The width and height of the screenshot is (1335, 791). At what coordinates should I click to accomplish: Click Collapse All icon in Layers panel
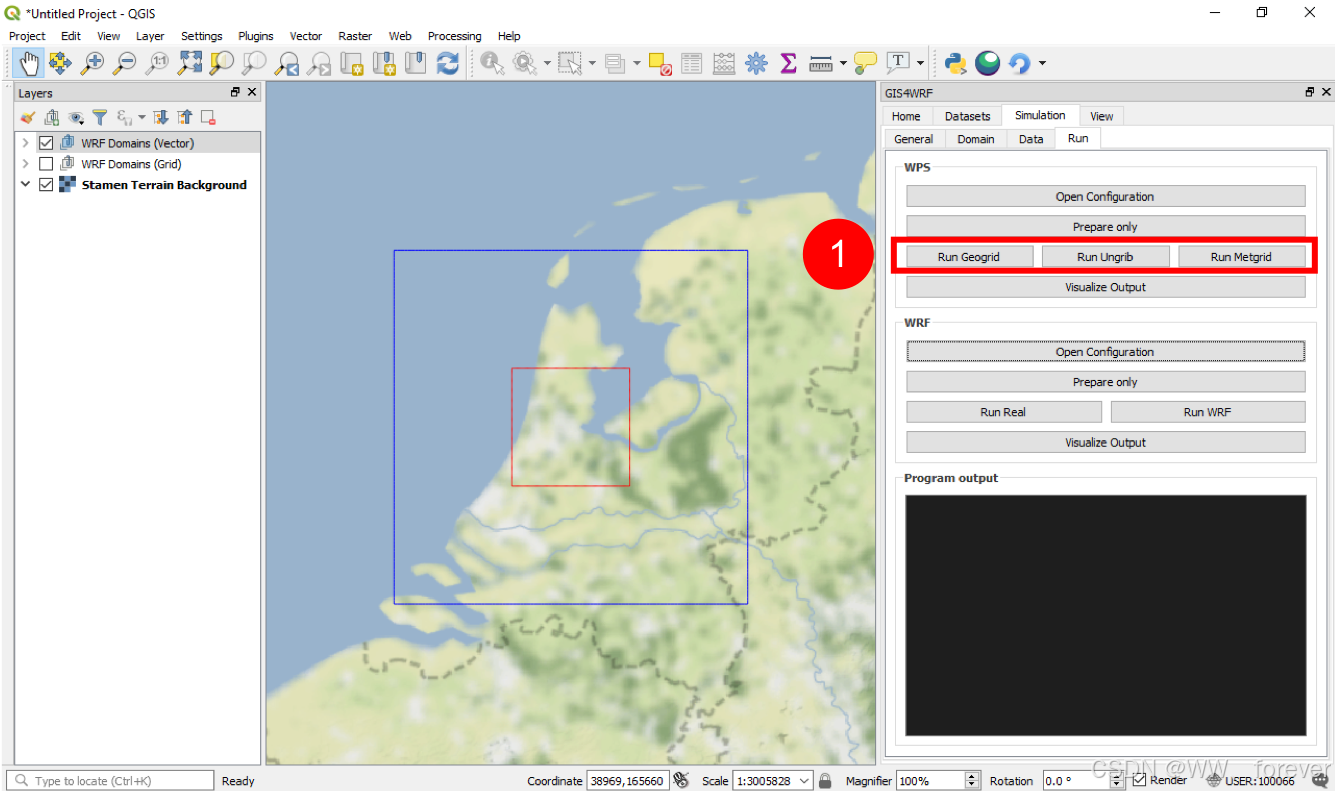(185, 118)
